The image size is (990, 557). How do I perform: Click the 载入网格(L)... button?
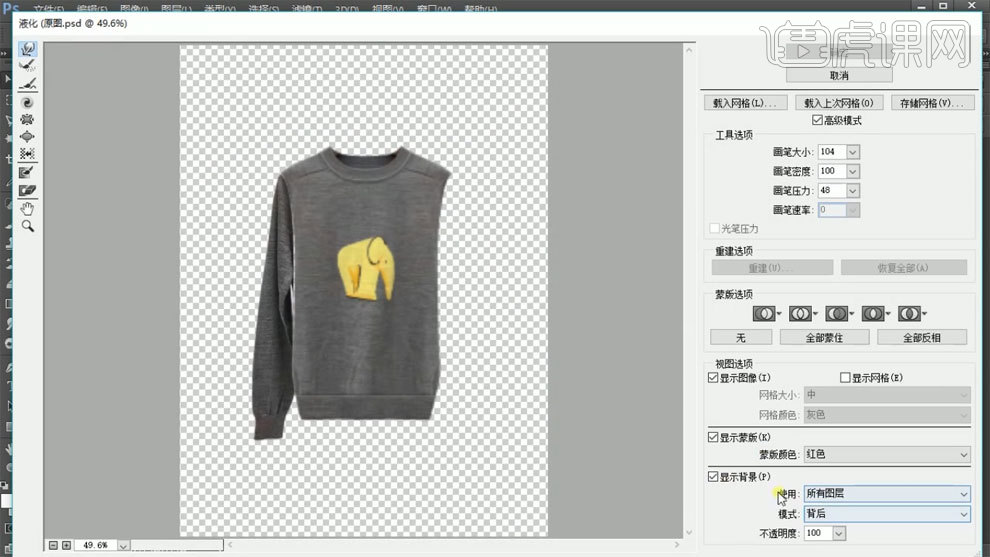pyautogui.click(x=746, y=103)
